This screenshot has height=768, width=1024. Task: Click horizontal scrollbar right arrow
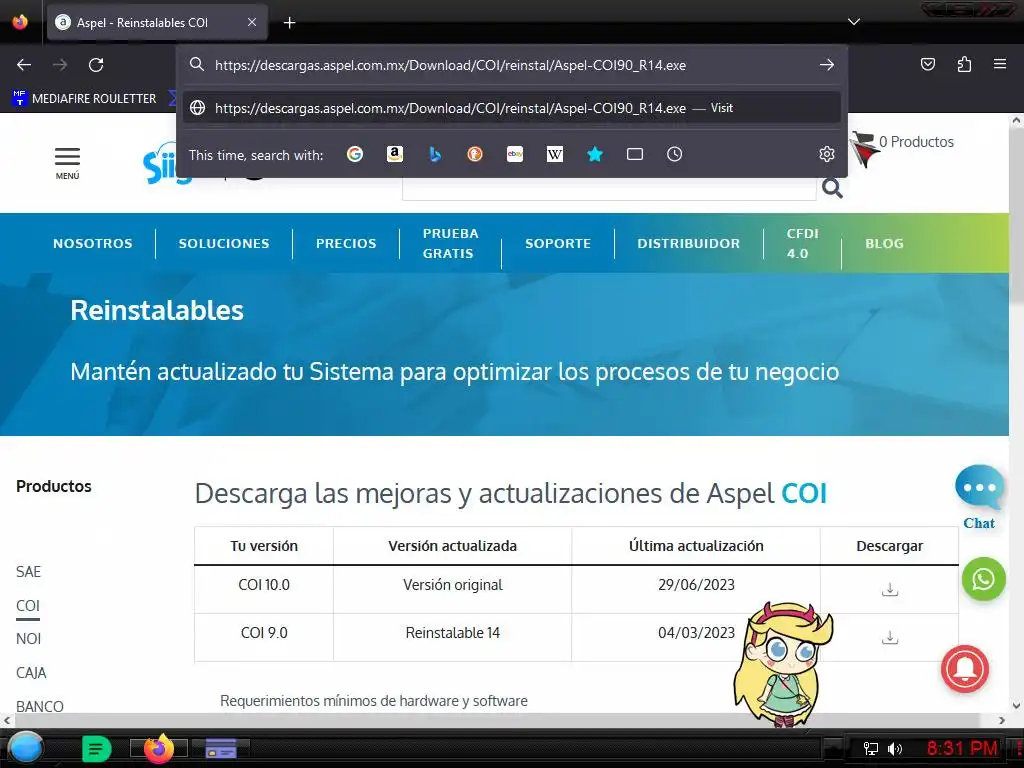[1002, 720]
